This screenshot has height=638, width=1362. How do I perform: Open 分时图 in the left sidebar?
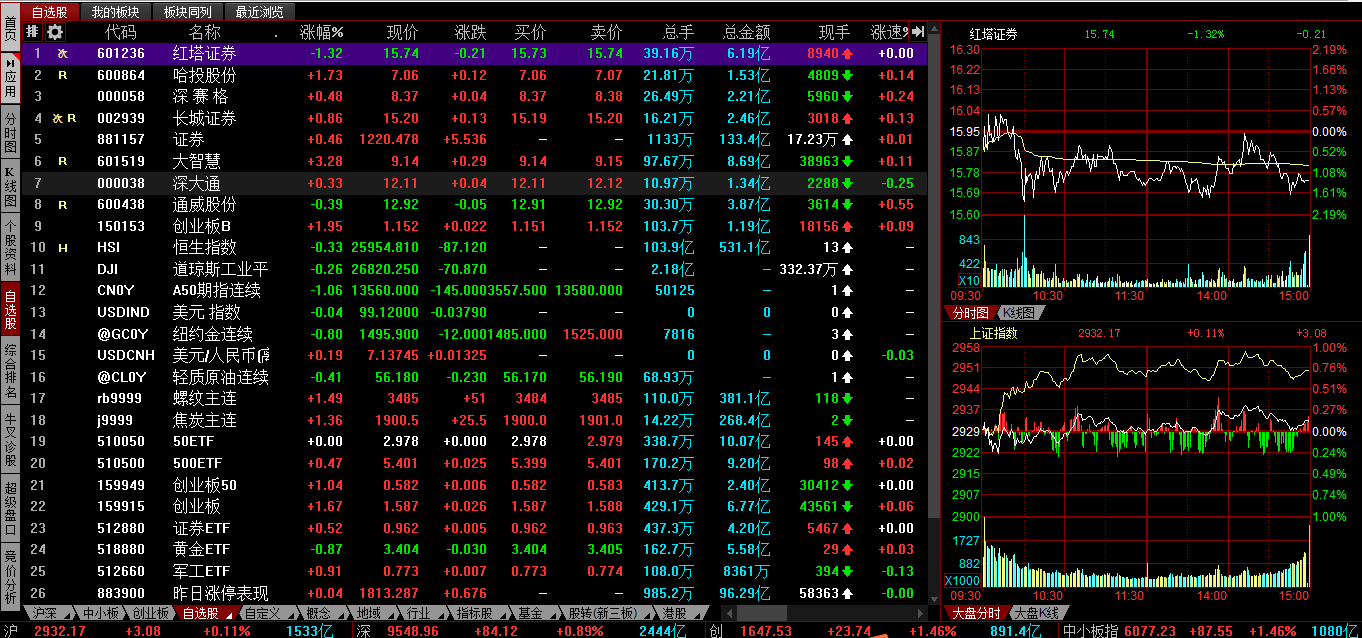pyautogui.click(x=10, y=133)
